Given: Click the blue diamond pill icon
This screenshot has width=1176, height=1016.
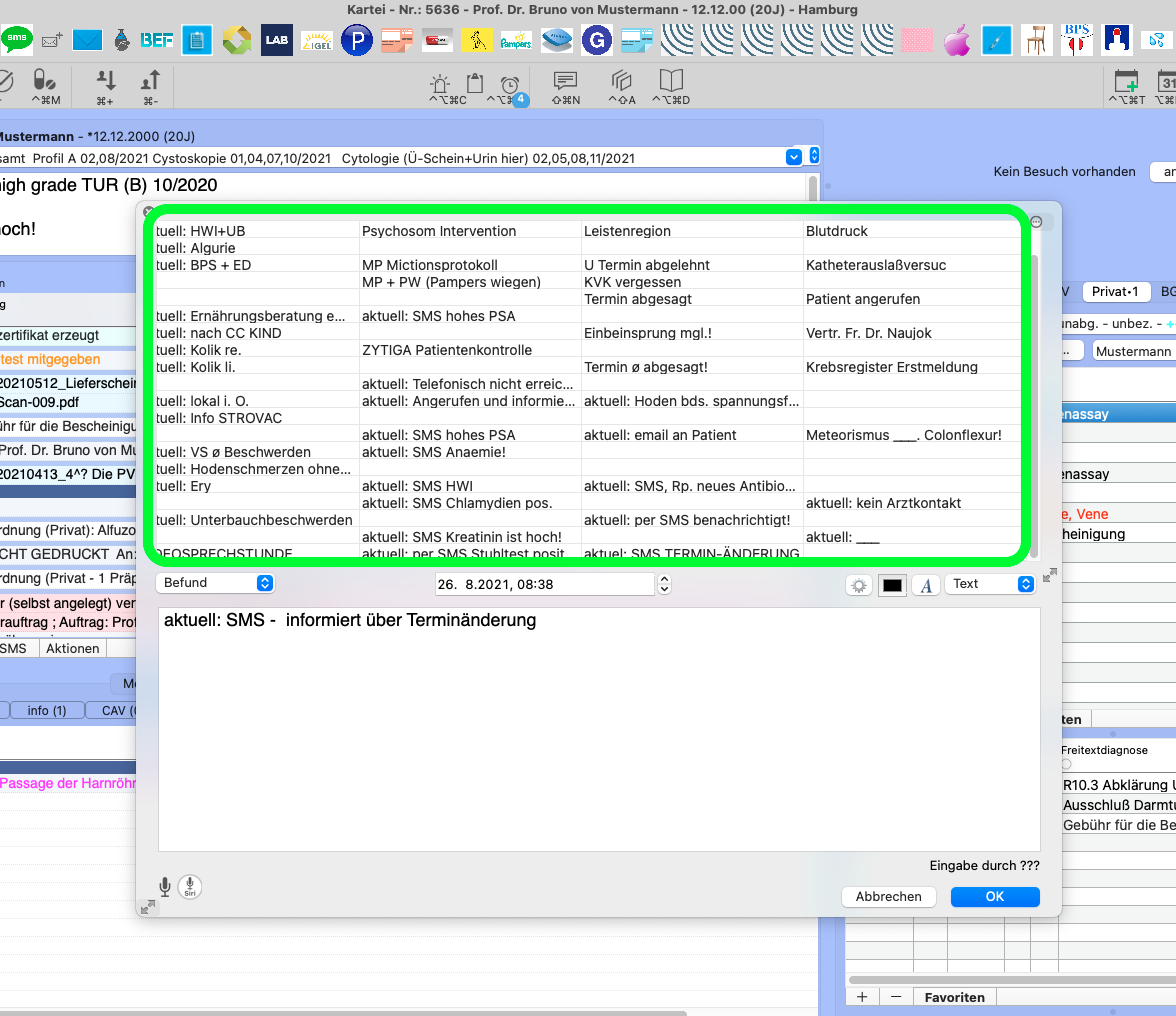Looking at the screenshot, I should 556,40.
